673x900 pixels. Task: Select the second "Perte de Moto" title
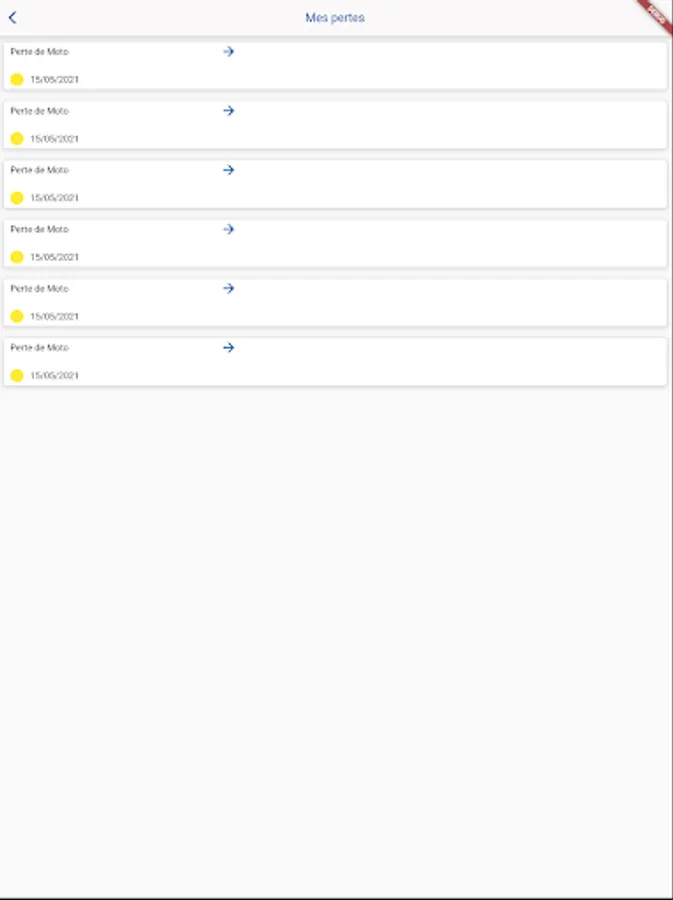tap(40, 111)
